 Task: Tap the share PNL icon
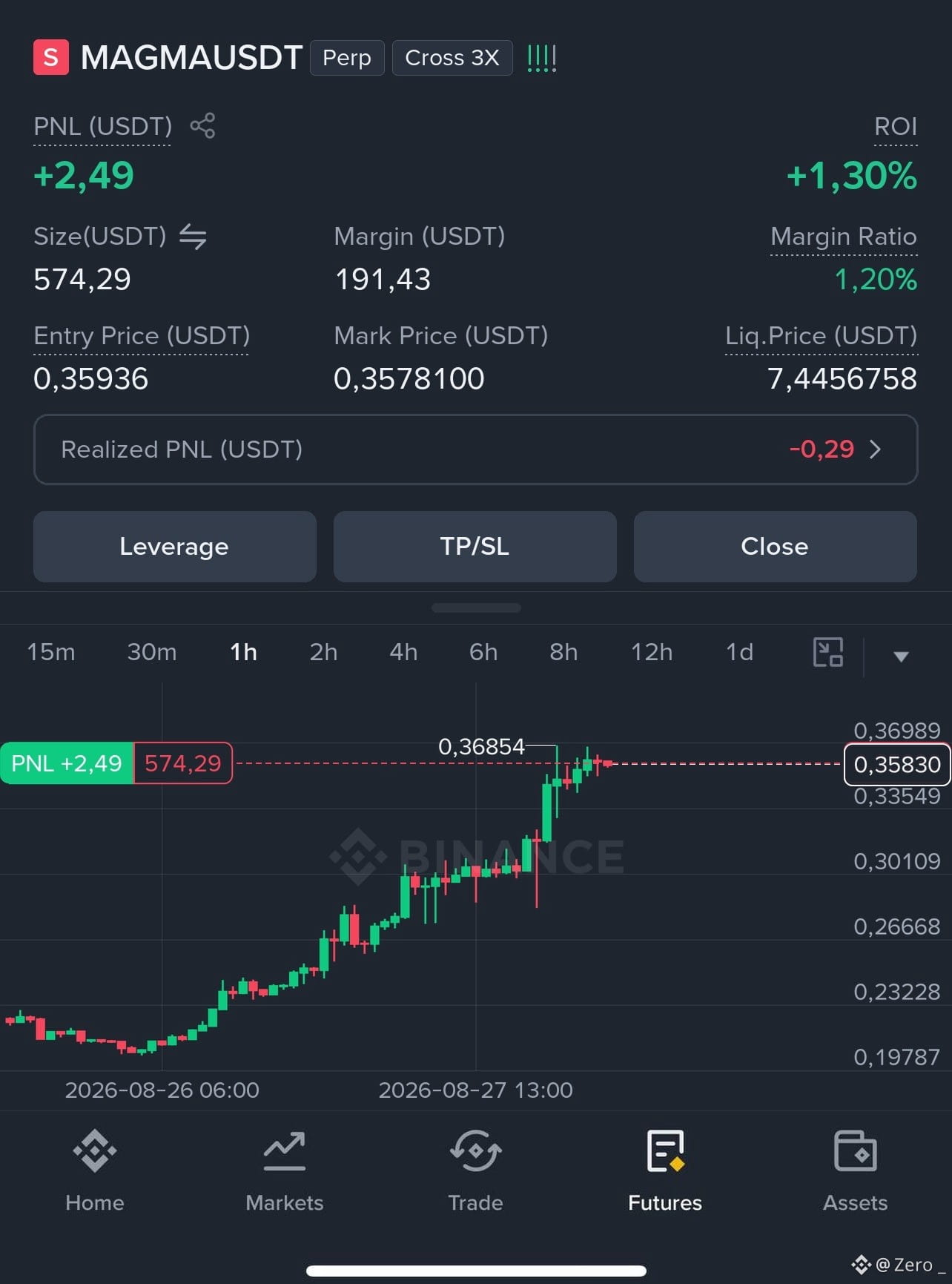click(x=202, y=125)
